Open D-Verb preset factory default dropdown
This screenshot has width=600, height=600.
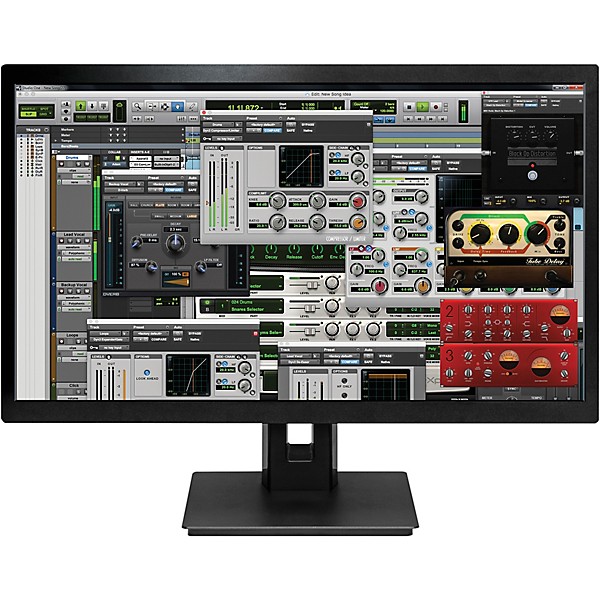click(166, 184)
